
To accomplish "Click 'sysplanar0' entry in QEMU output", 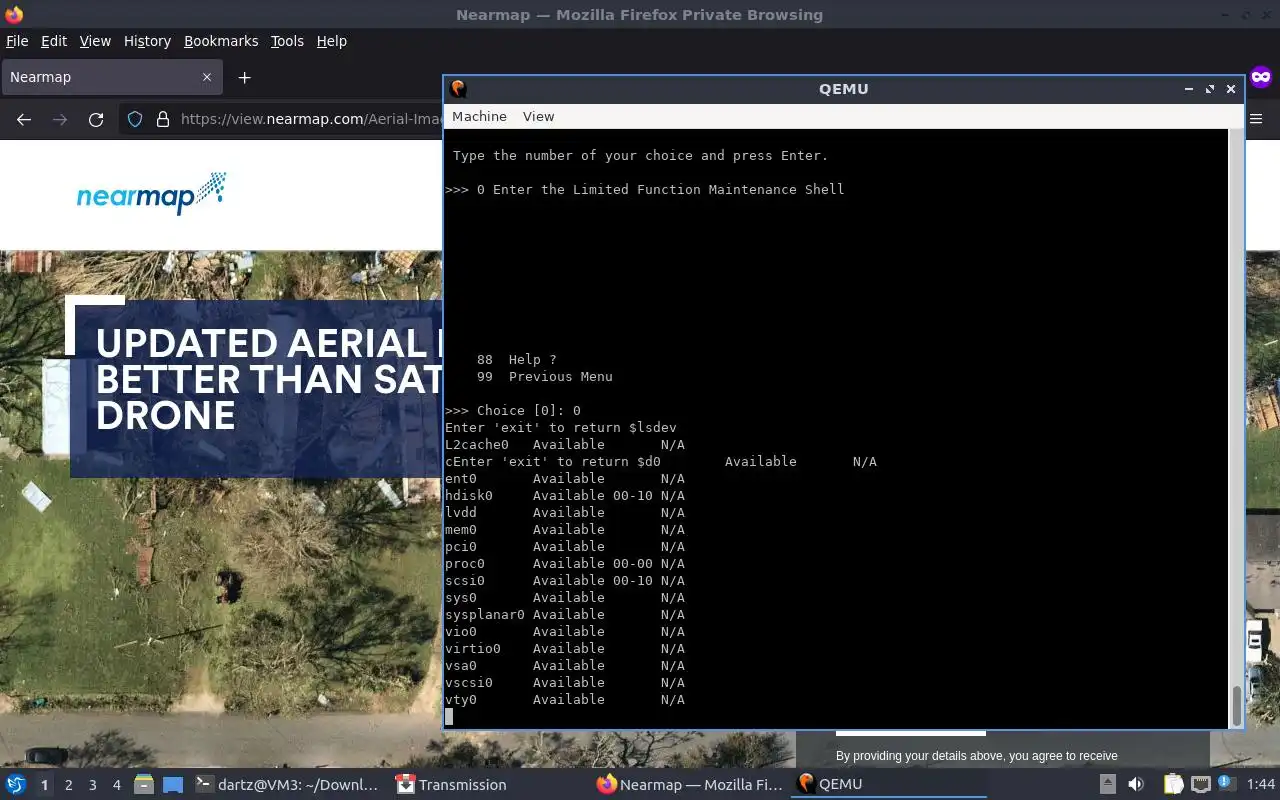I will tap(565, 614).
